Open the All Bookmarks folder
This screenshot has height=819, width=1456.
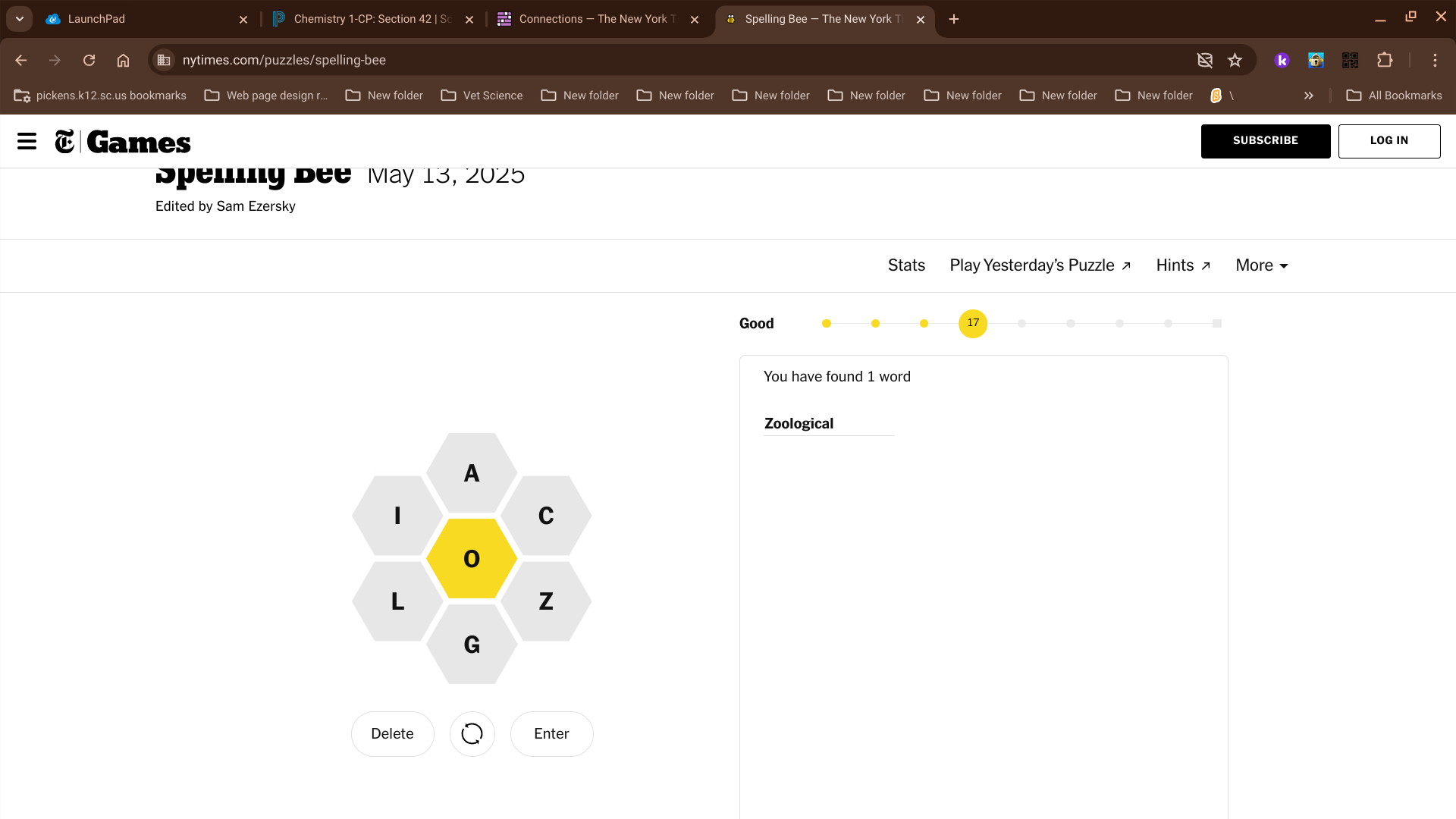click(x=1394, y=96)
